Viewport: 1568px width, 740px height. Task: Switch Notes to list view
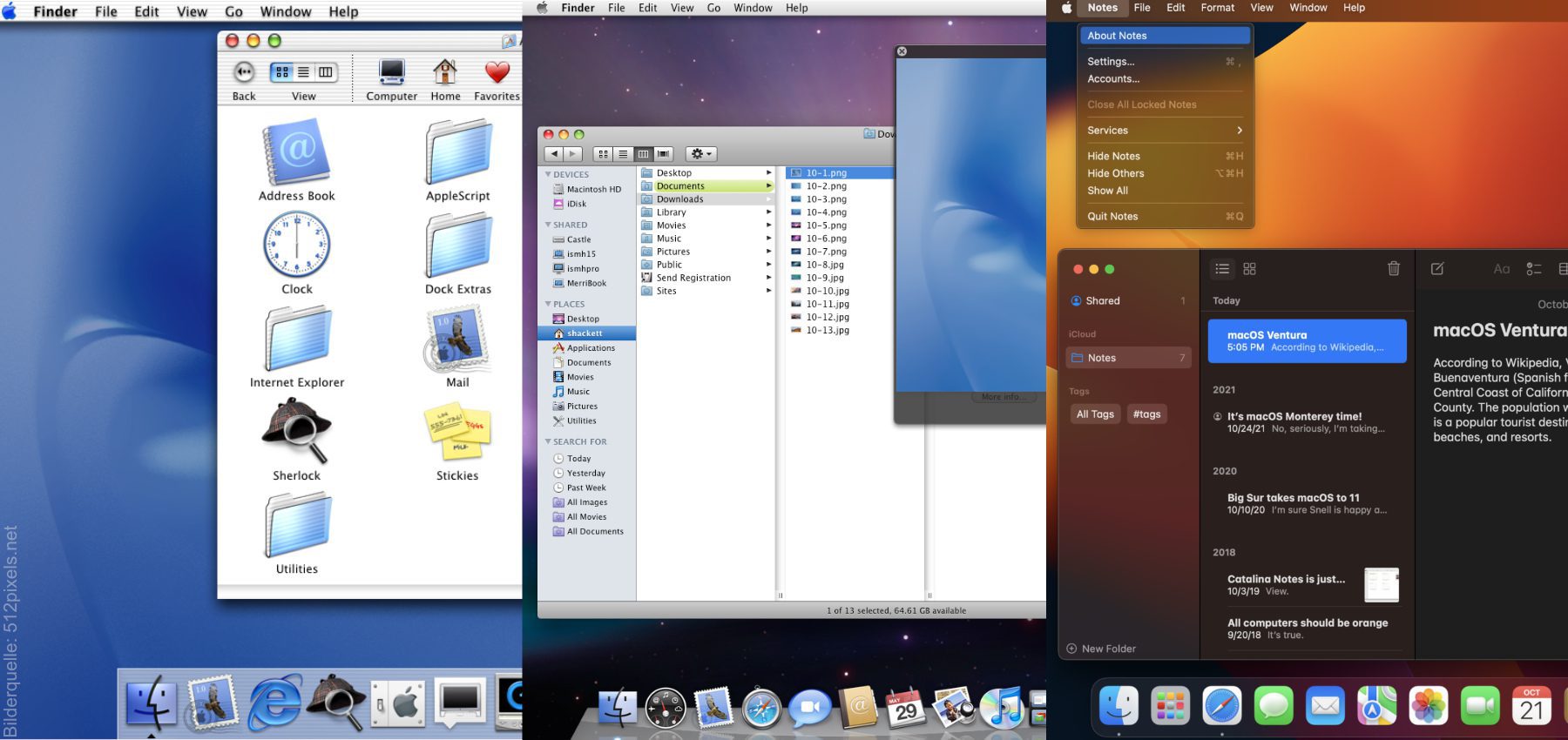[1222, 269]
